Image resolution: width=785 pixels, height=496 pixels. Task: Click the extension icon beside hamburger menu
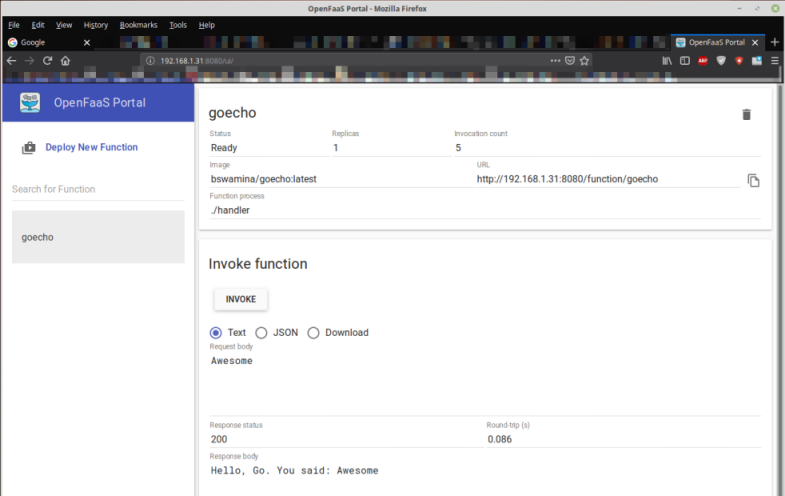coord(757,61)
